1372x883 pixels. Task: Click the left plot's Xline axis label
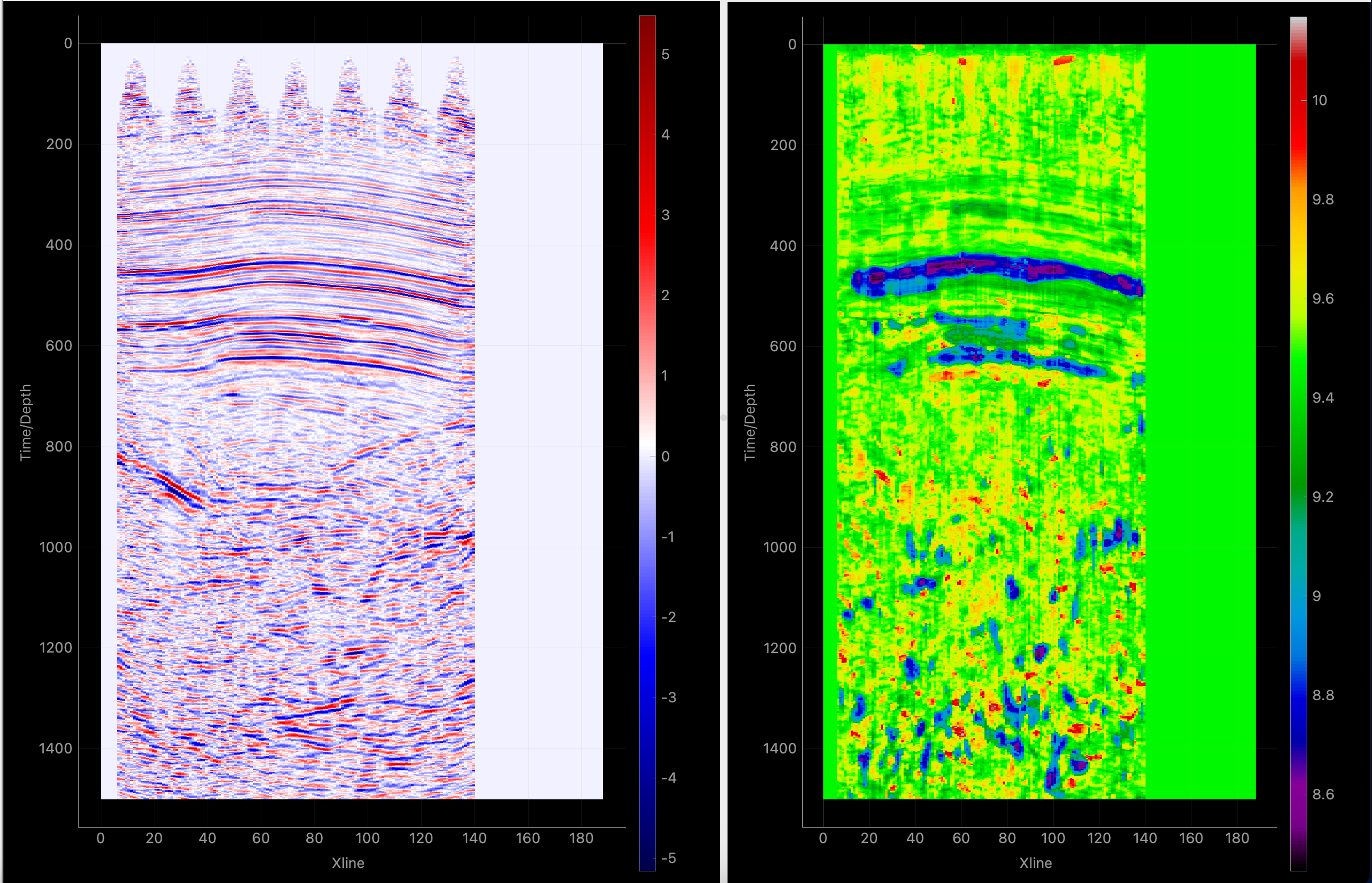[x=348, y=863]
